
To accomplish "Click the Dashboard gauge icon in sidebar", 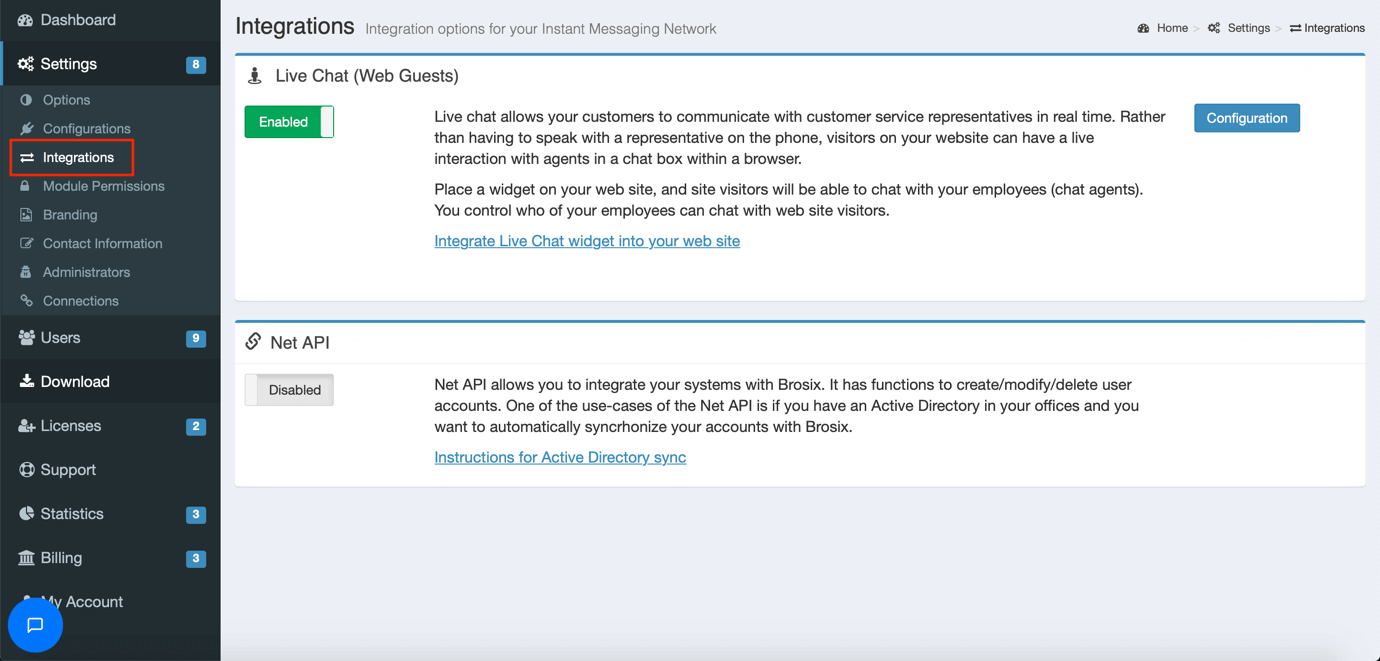I will 26,20.
